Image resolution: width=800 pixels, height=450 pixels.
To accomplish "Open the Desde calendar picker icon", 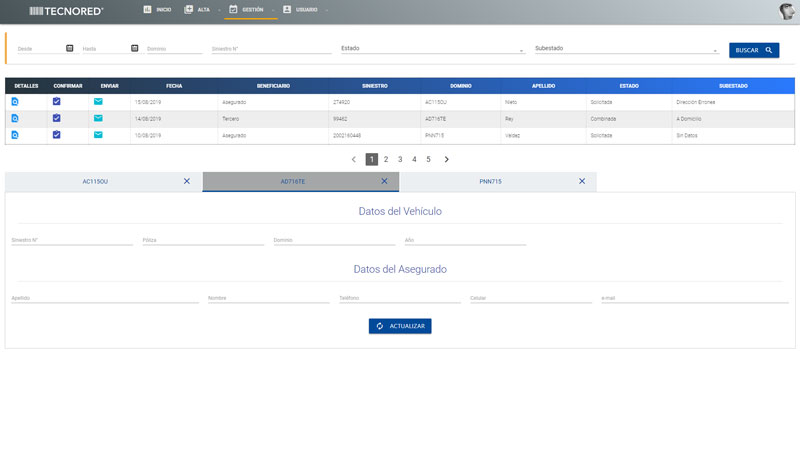I will click(x=69, y=48).
